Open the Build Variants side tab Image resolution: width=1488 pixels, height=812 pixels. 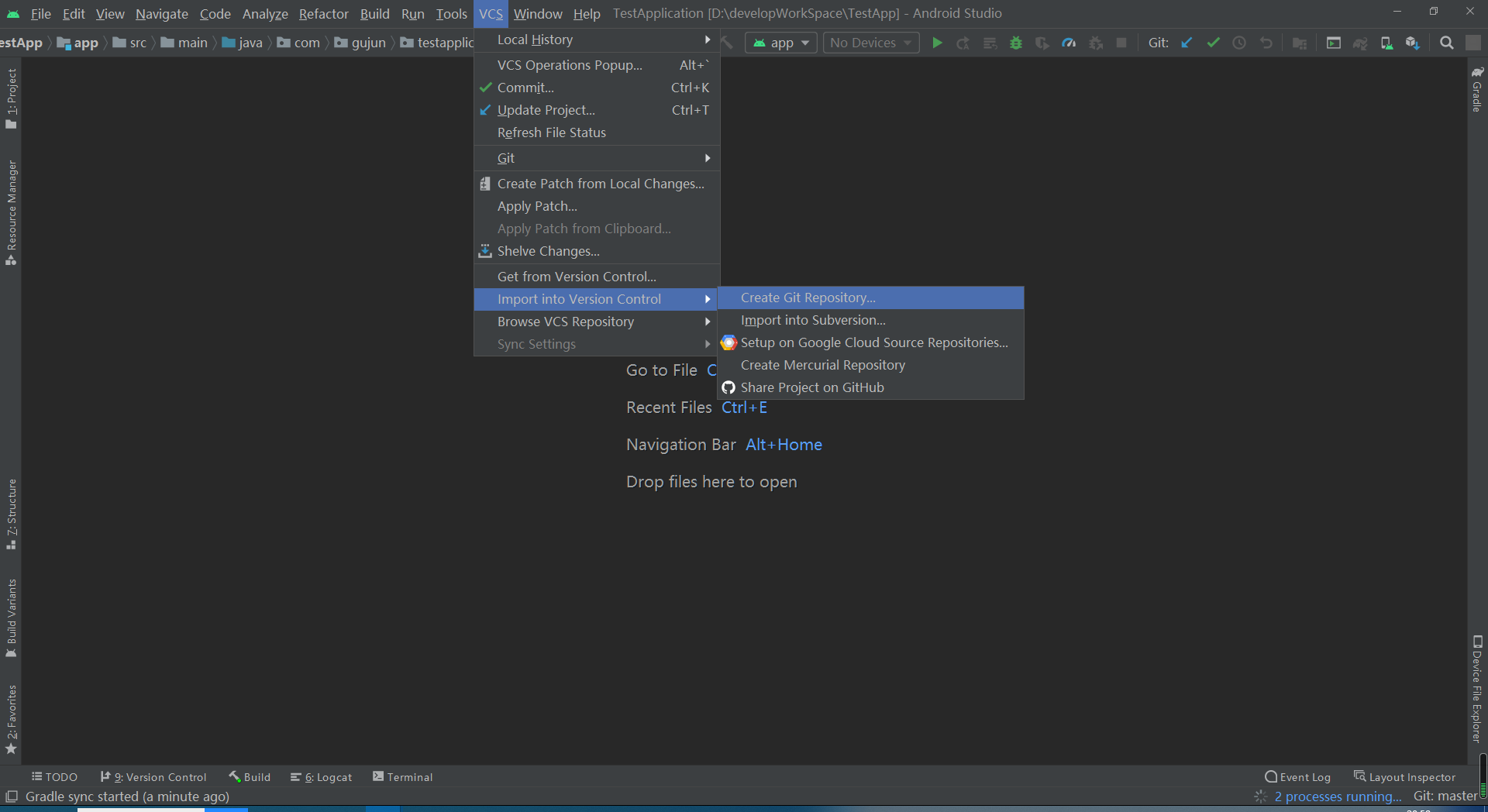[11, 618]
